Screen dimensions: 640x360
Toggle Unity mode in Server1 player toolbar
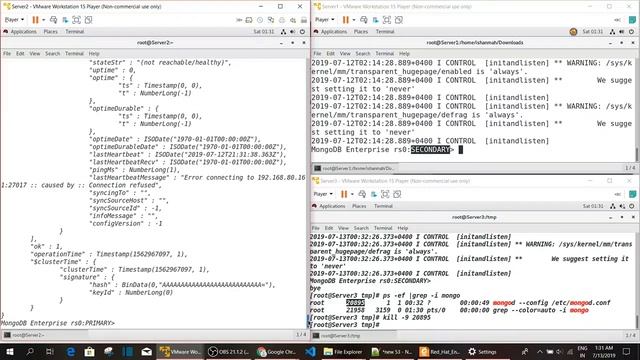click(x=398, y=20)
